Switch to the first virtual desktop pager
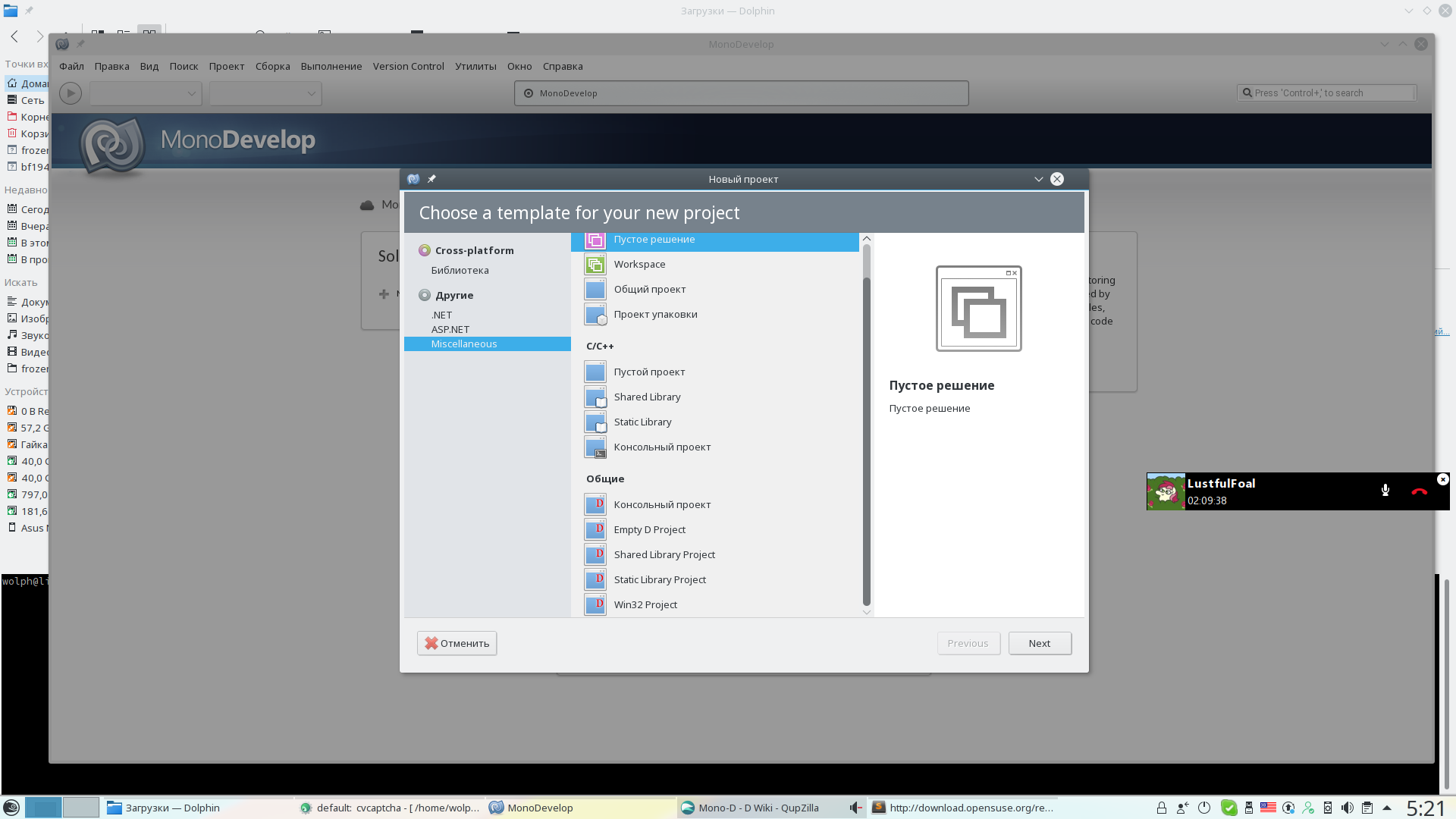 click(x=43, y=808)
